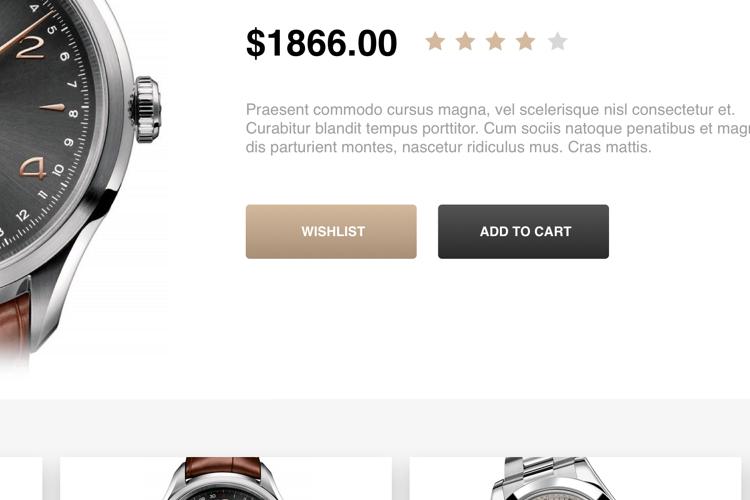Viewport: 750px width, 500px height.
Task: Click the grey fifth rating star
Action: click(557, 41)
